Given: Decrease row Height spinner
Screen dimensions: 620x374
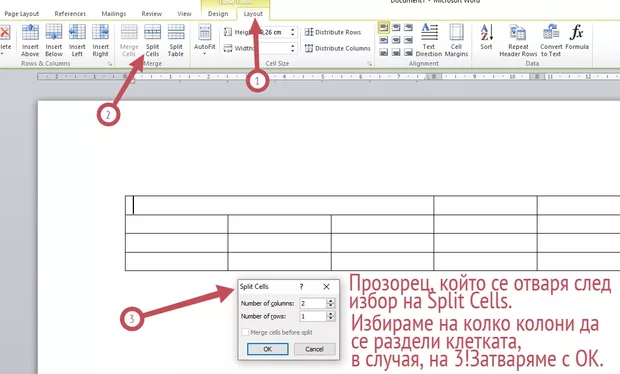Looking at the screenshot, I should [x=293, y=34].
